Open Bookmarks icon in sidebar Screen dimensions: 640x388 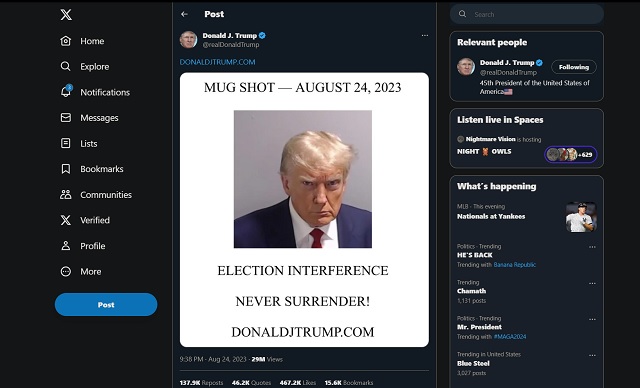point(66,169)
